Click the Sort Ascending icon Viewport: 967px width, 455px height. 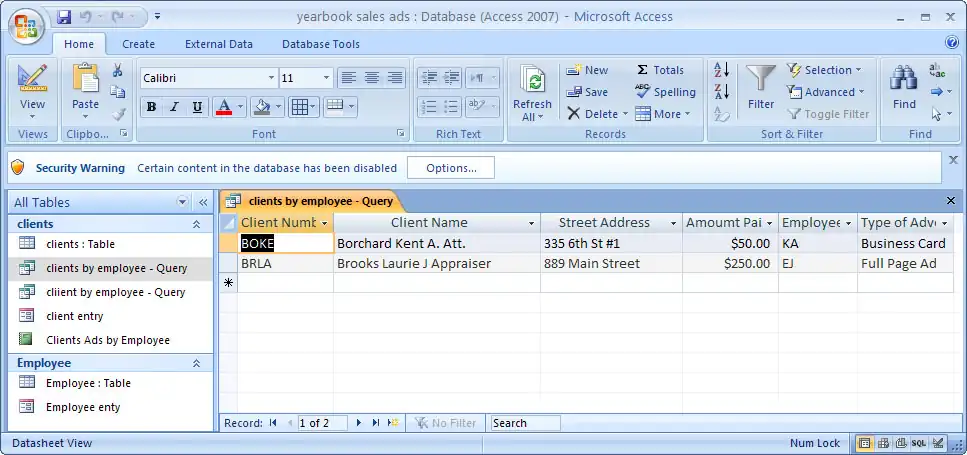pyautogui.click(x=721, y=71)
